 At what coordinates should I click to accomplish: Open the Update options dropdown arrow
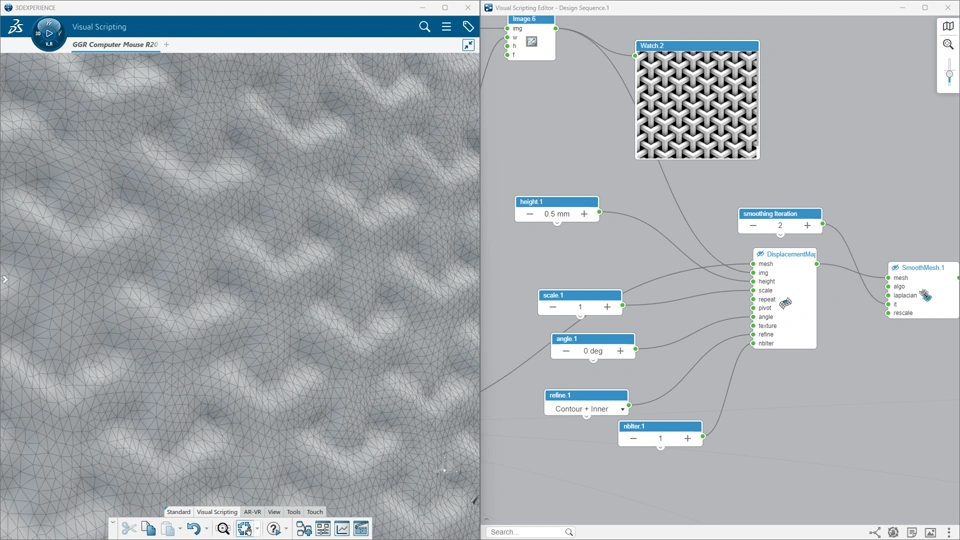[257, 528]
